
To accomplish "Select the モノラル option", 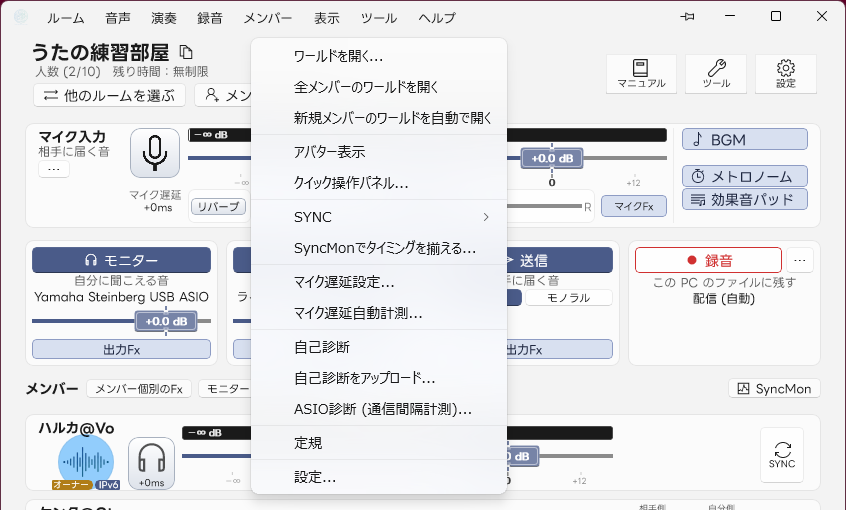I will (x=568, y=297).
